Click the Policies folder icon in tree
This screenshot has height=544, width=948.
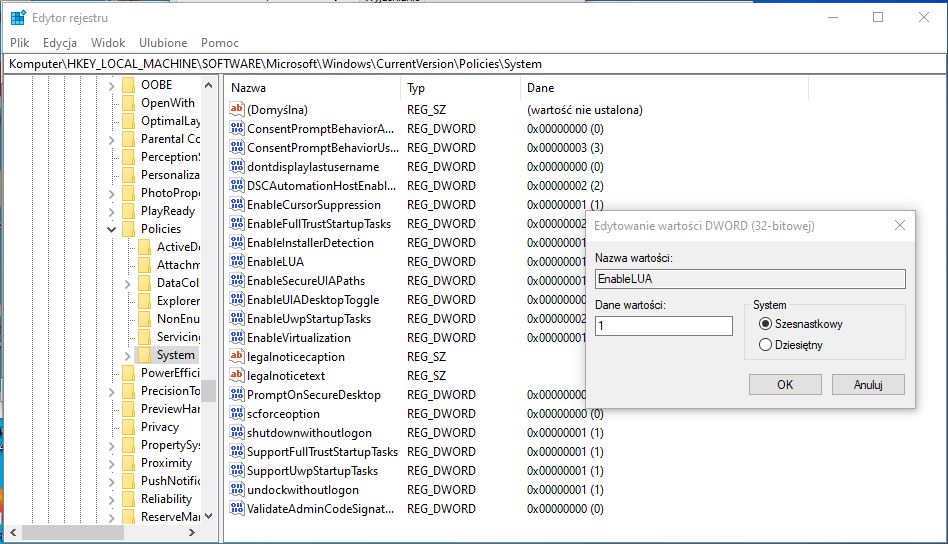pyautogui.click(x=128, y=228)
